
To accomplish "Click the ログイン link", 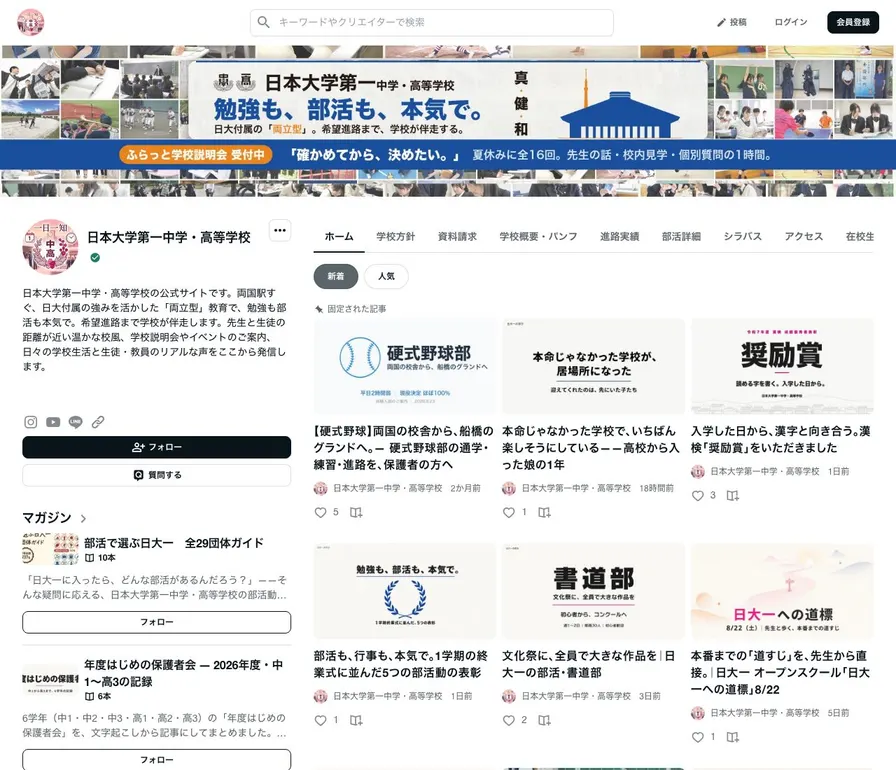I will point(791,22).
